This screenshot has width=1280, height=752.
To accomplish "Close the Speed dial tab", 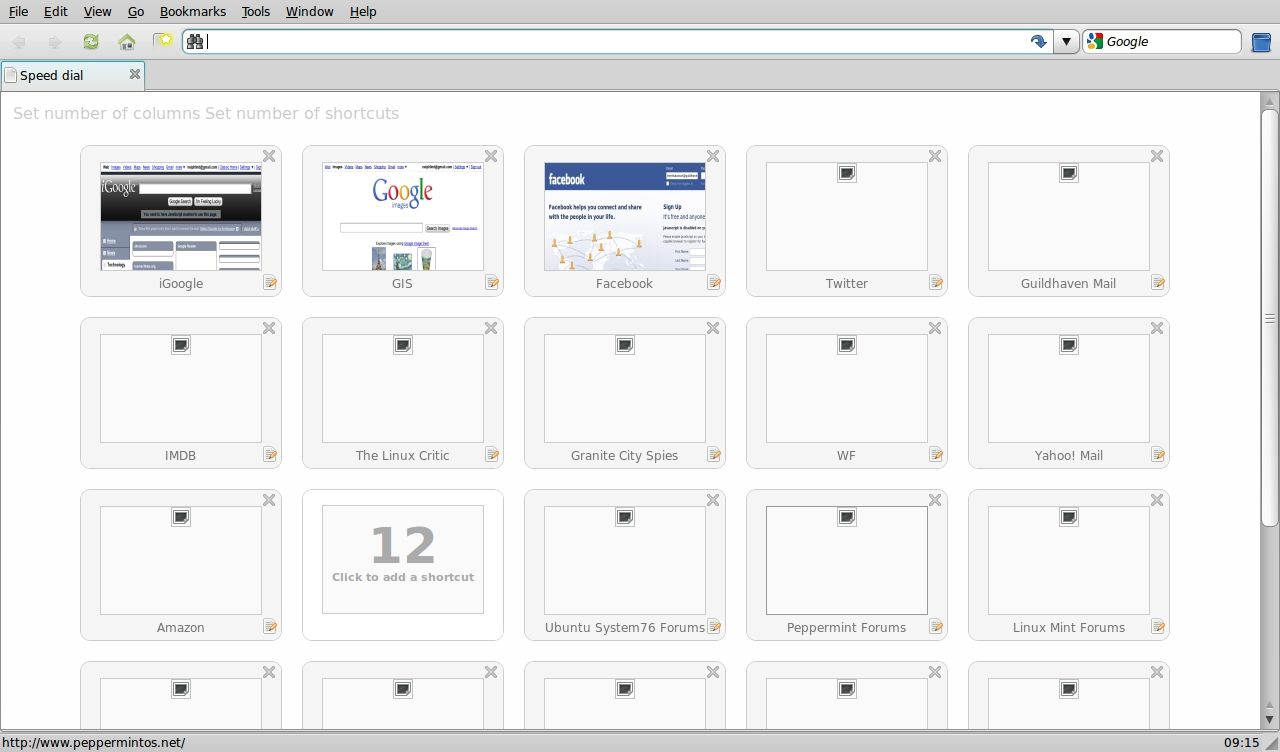I will point(134,74).
